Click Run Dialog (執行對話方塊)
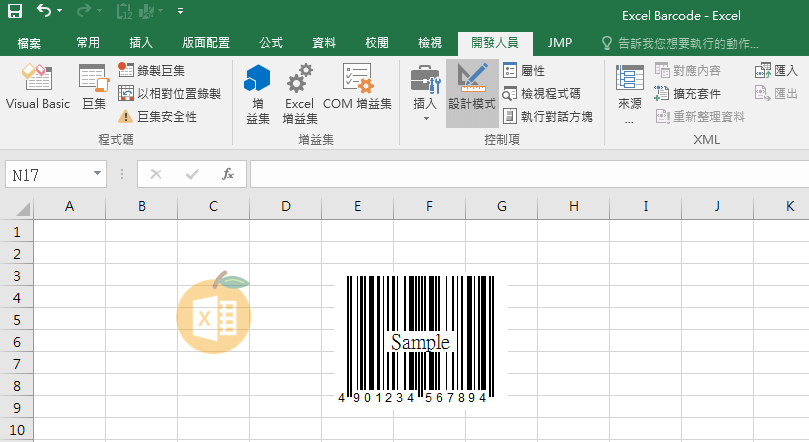The width and height of the screenshot is (809, 442). pos(548,117)
